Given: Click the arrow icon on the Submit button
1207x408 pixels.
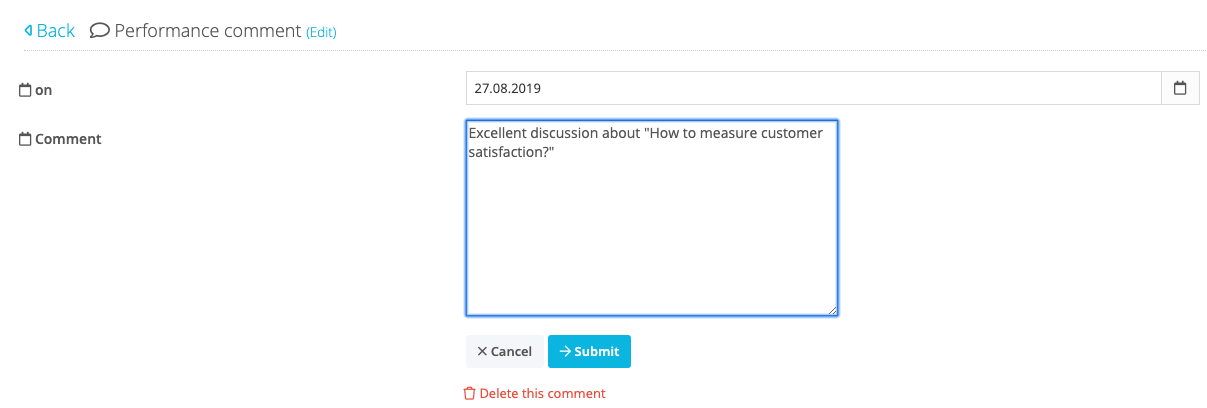Looking at the screenshot, I should click(565, 352).
